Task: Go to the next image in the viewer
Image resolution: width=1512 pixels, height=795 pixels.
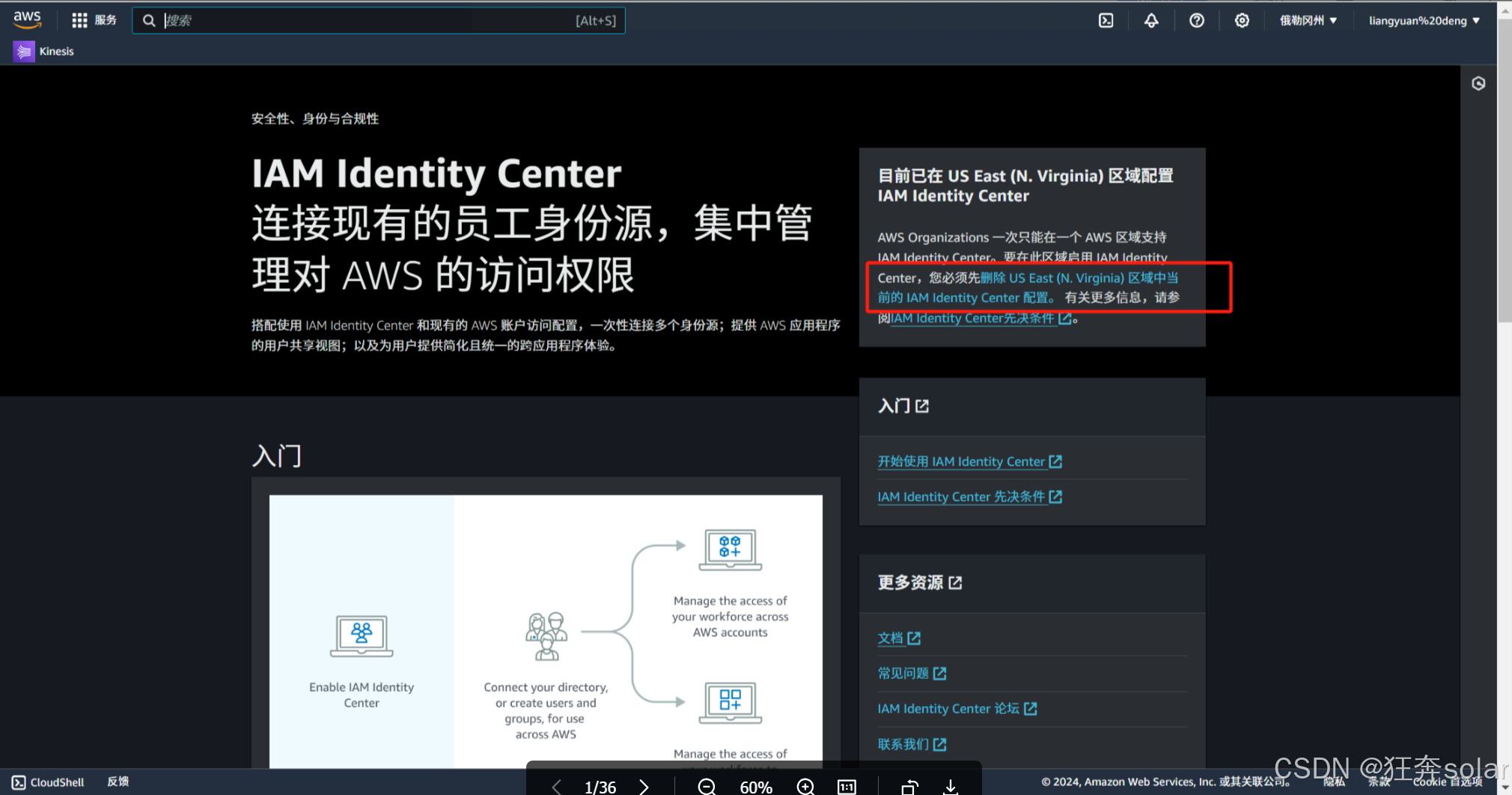Action: click(644, 787)
